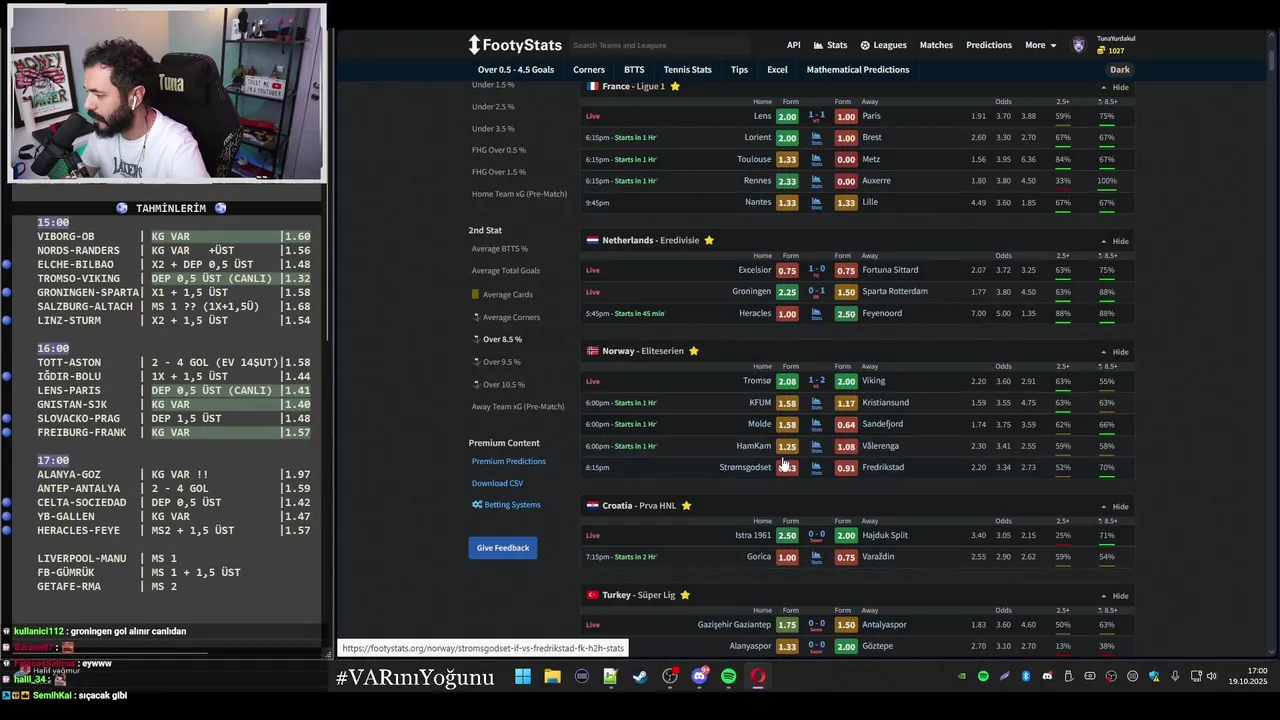Click microphone icon in system tray
This screenshot has width=1280, height=720.
point(1175,677)
